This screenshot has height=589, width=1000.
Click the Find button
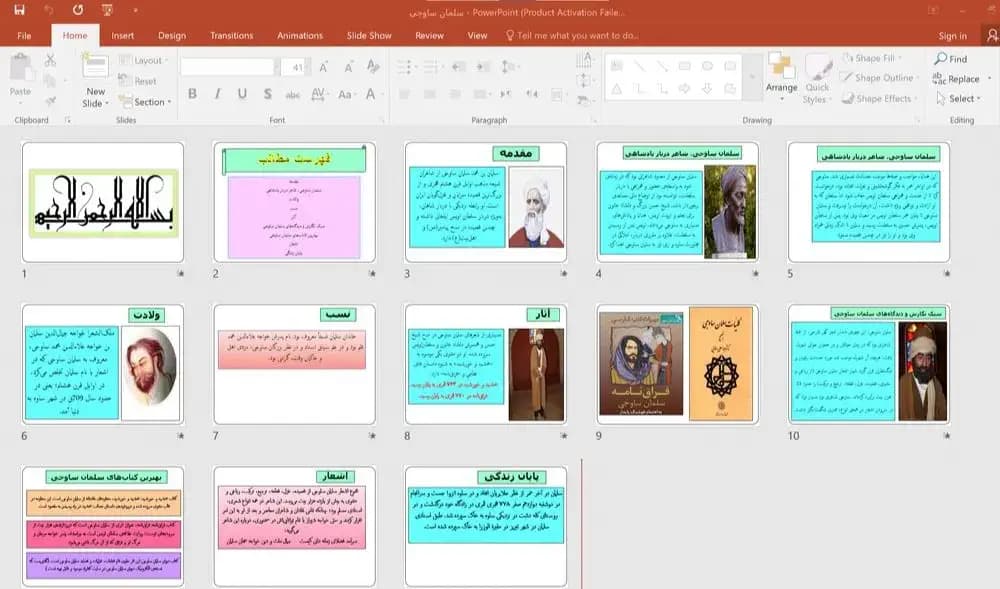click(951, 59)
